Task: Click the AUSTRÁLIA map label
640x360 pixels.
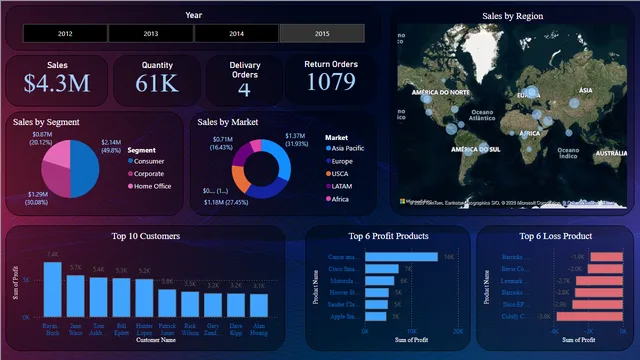Action: (x=611, y=153)
